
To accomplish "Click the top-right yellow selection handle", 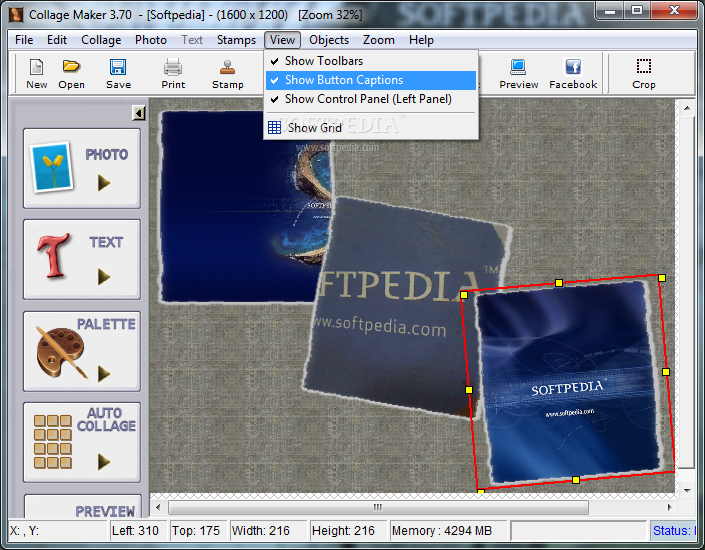I will coord(662,278).
